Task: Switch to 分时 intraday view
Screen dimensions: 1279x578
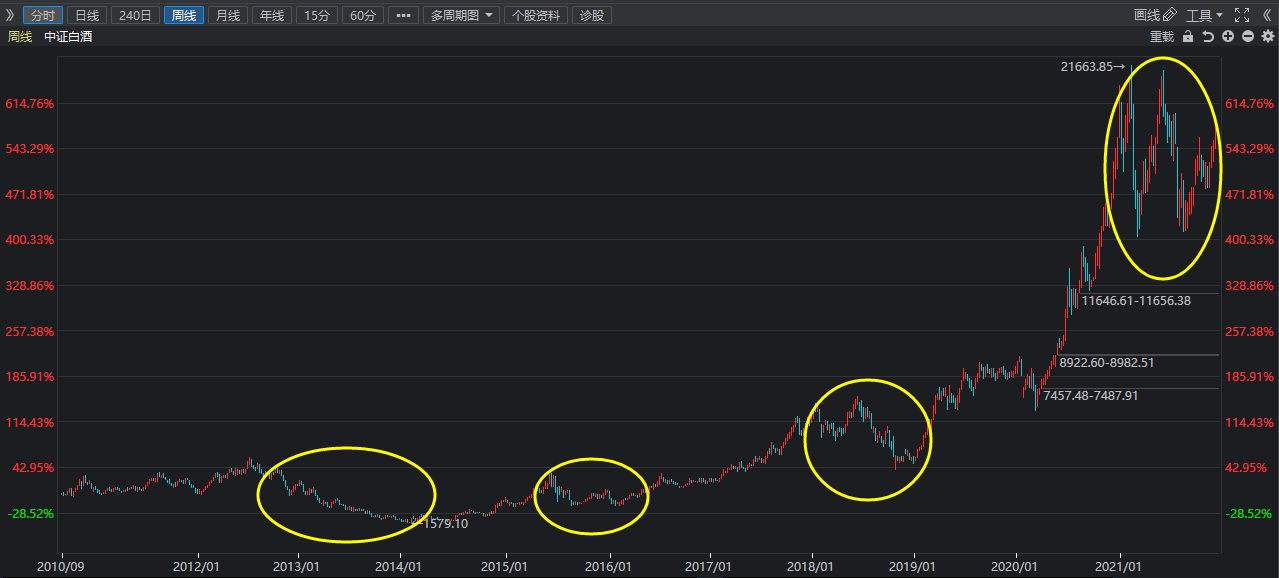Action: [x=43, y=15]
